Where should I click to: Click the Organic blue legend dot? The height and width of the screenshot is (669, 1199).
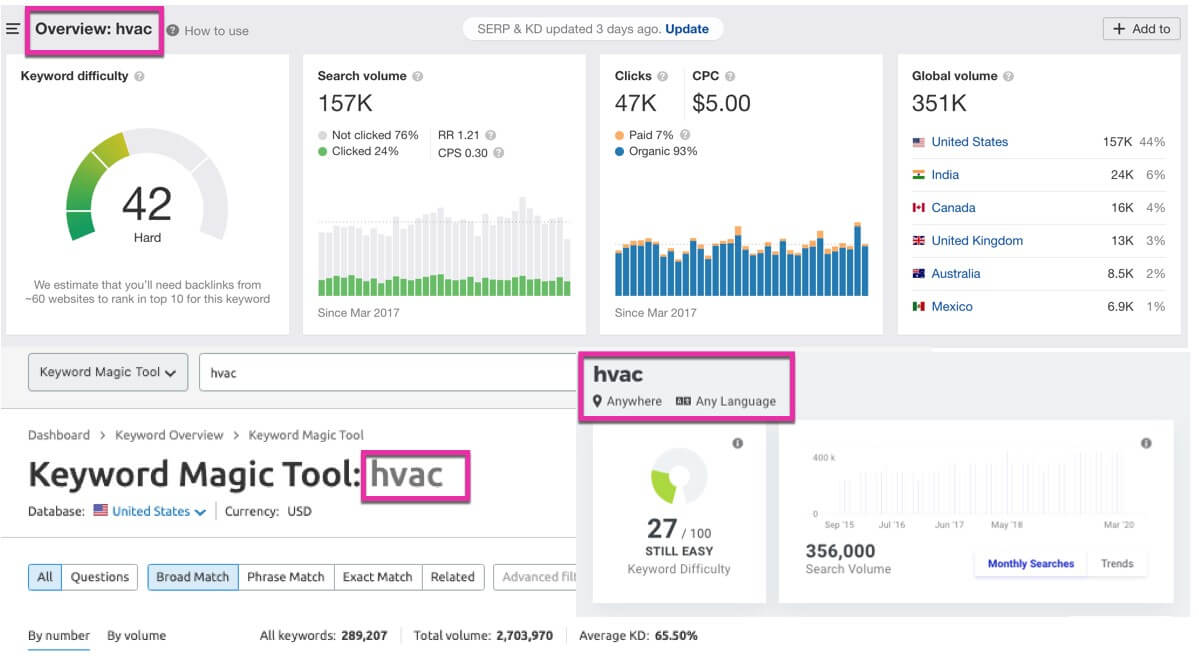pyautogui.click(x=619, y=151)
